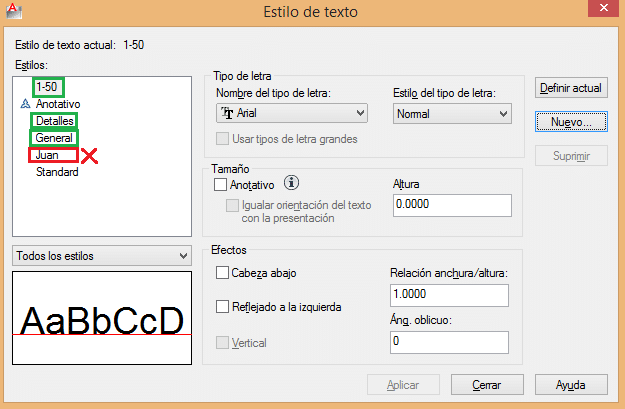Screen dimensions: 625x409
Task: Click the Áng. oblicuo input field
Action: [x=449, y=342]
